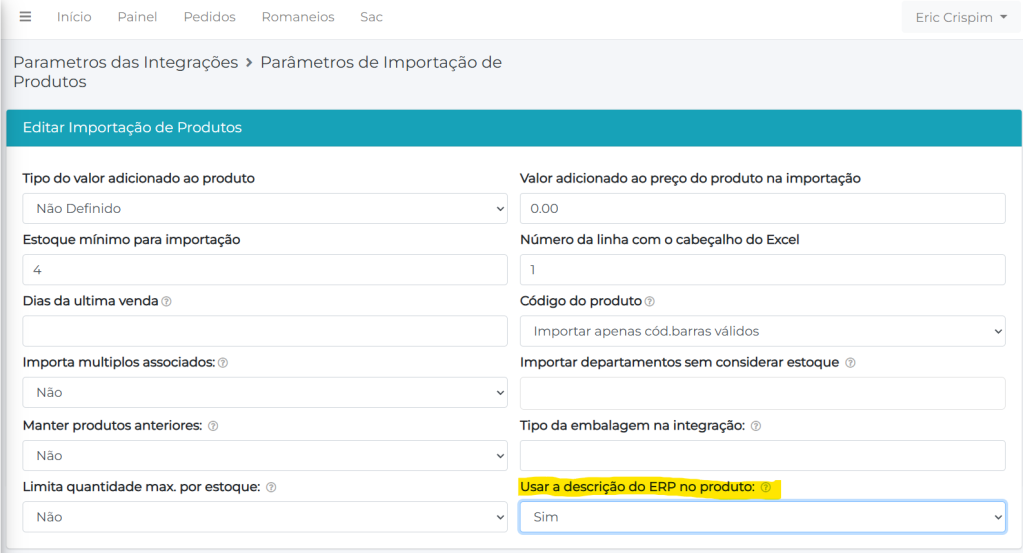Image resolution: width=1023 pixels, height=553 pixels.
Task: Click help icon for Importa multiplos associados
Action: 222,363
